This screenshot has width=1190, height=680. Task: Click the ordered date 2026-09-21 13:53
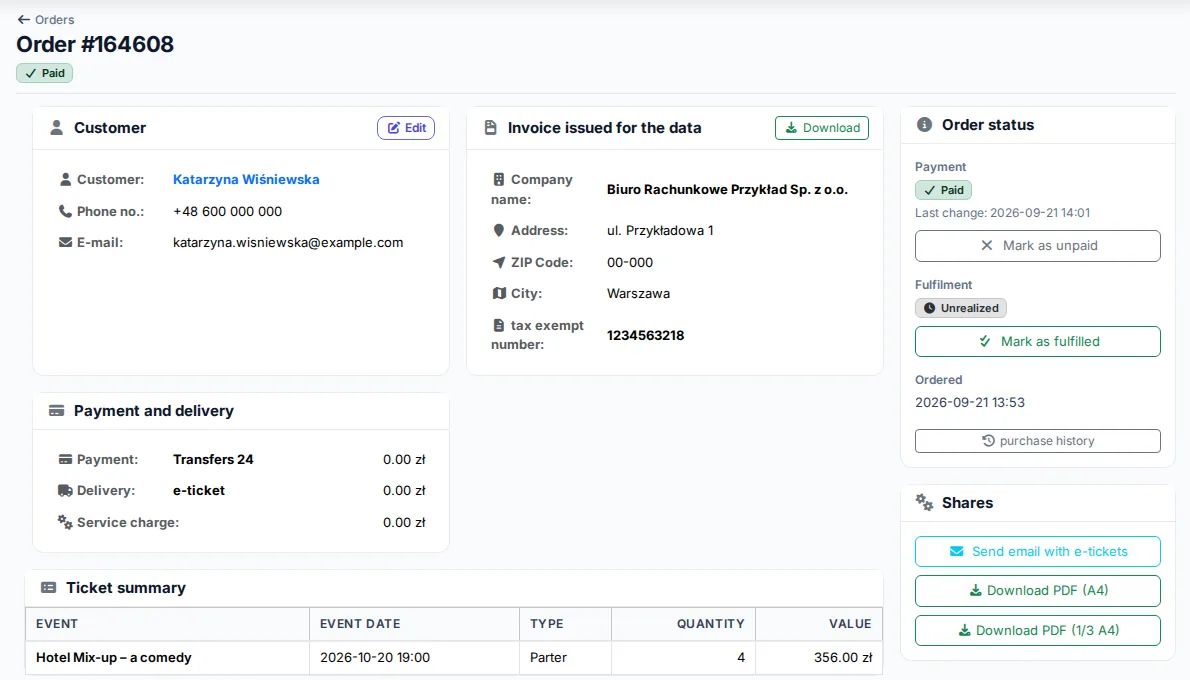970,402
